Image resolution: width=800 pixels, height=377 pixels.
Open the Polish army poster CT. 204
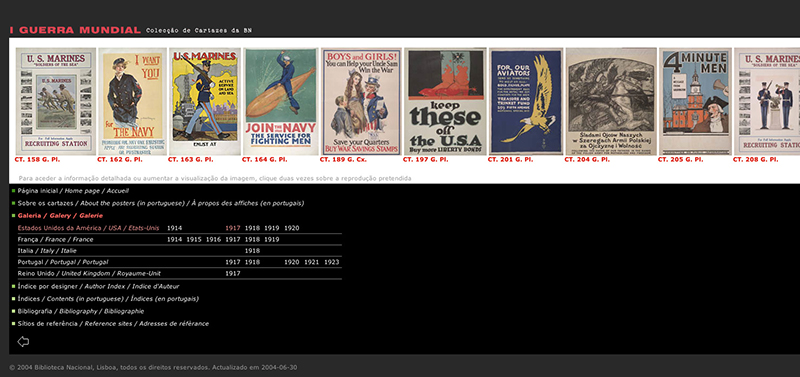[611, 102]
